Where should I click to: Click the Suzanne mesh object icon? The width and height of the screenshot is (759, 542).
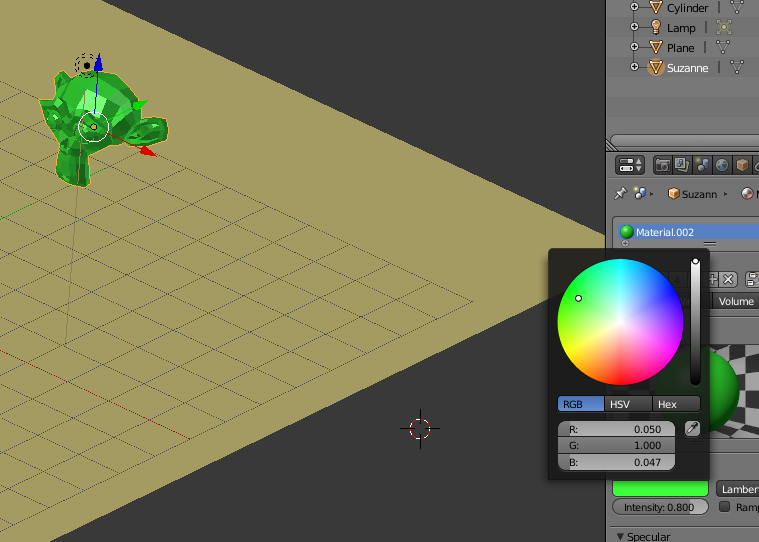tap(655, 67)
